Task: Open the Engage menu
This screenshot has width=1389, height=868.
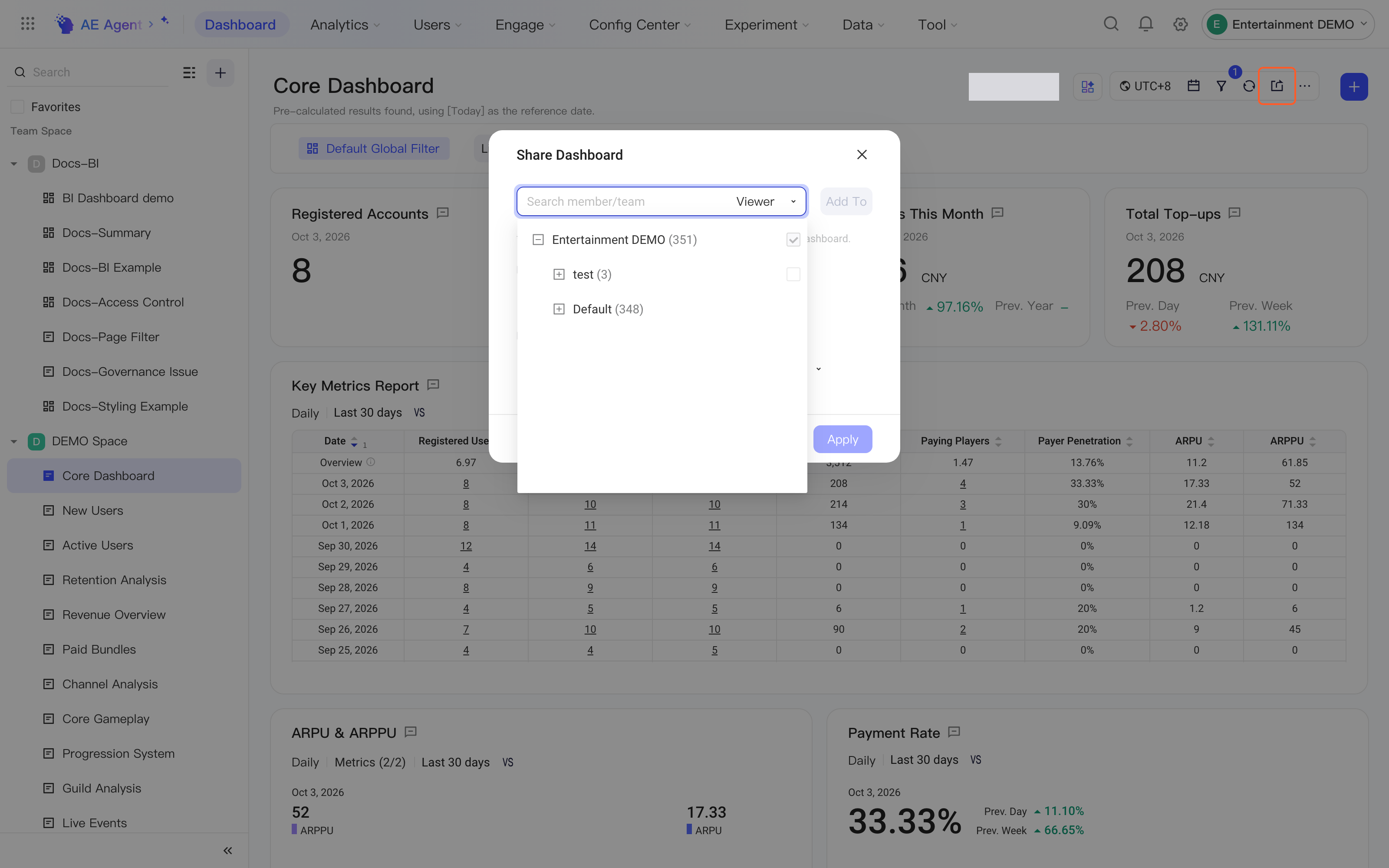Action: pyautogui.click(x=525, y=24)
